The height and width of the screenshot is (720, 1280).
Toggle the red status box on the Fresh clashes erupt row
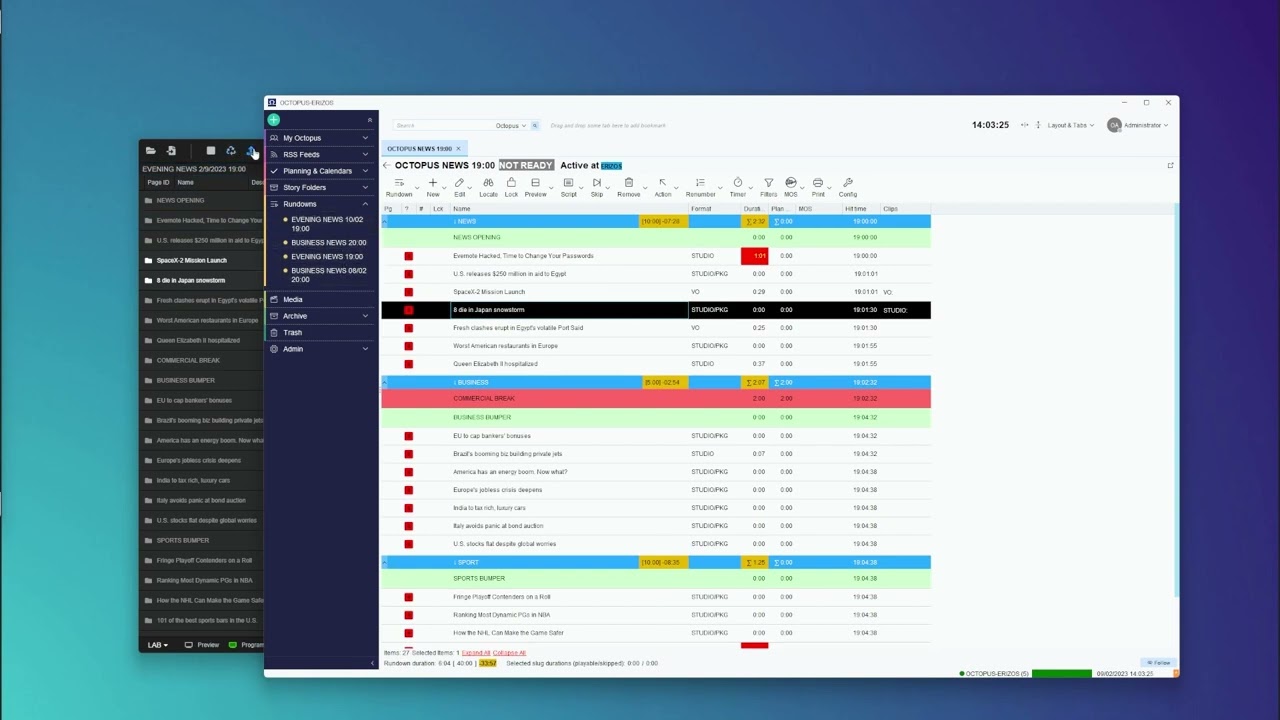(x=408, y=328)
